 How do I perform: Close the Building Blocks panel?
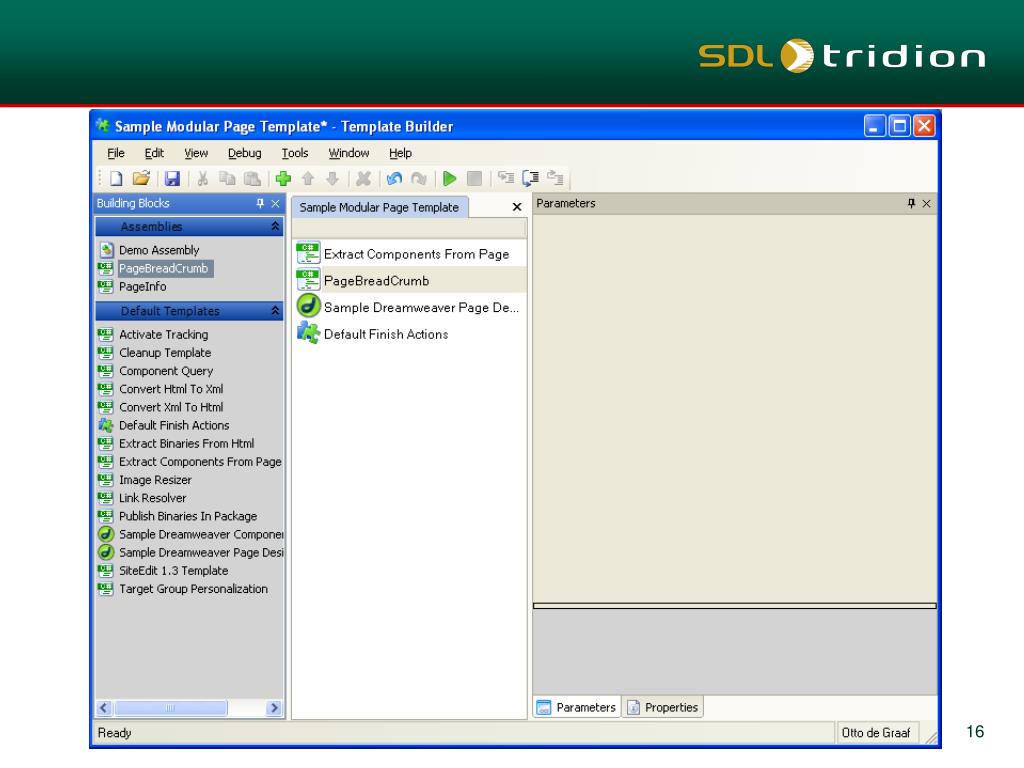(275, 204)
